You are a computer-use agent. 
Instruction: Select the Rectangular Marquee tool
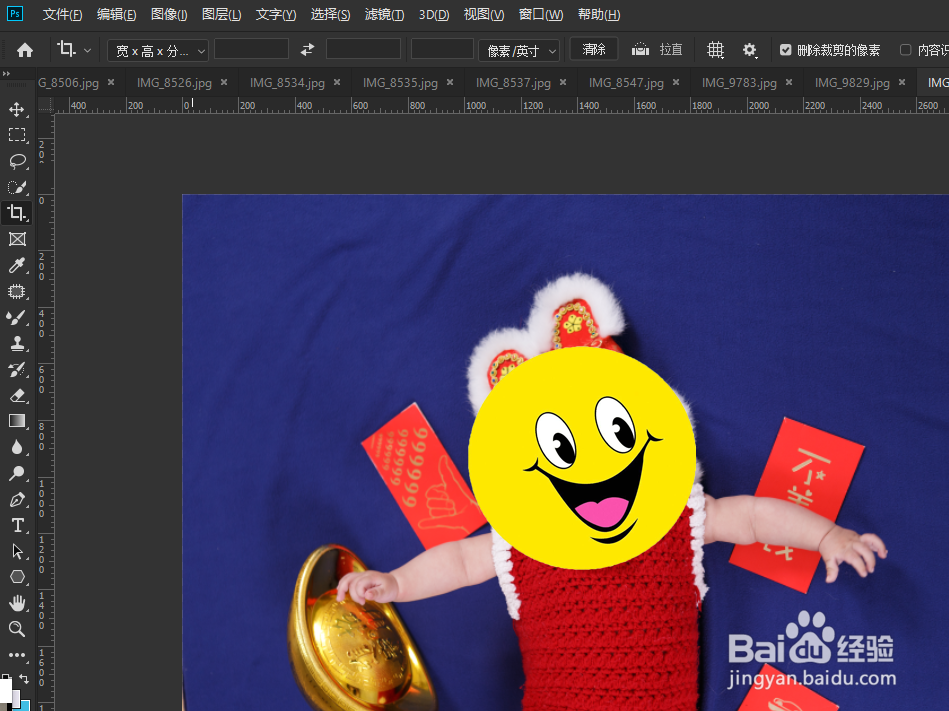pos(17,135)
